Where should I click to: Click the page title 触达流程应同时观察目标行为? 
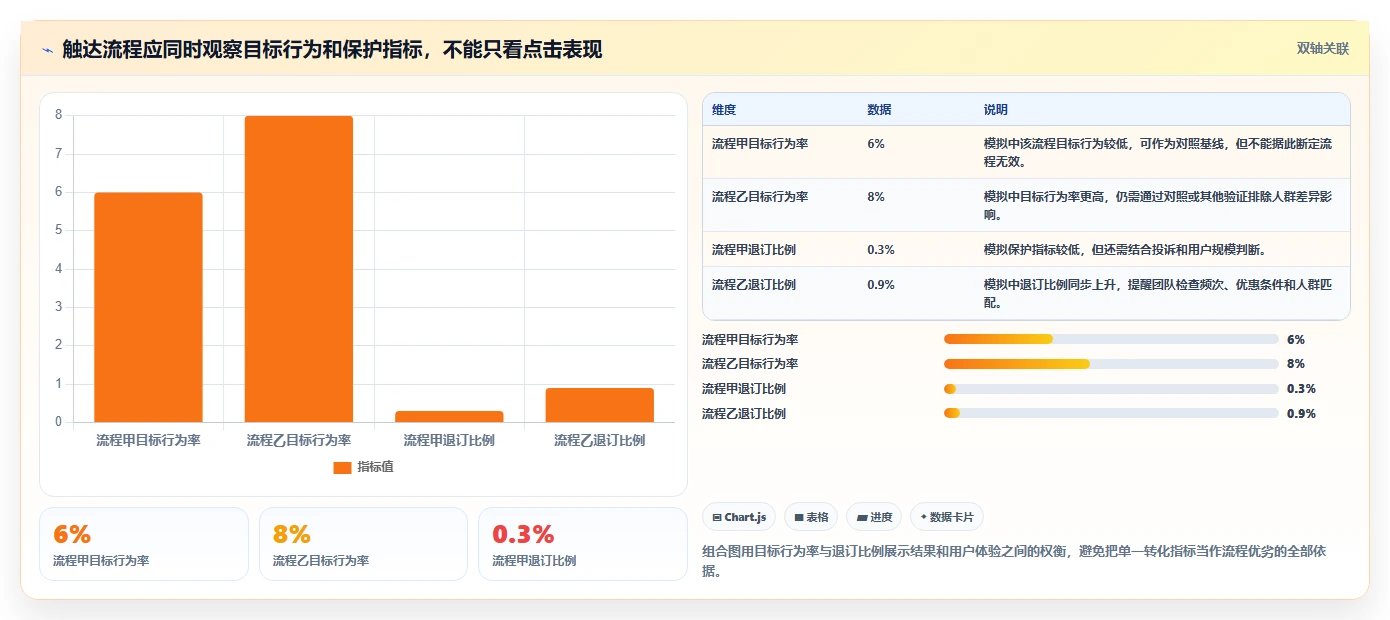pyautogui.click(x=332, y=50)
